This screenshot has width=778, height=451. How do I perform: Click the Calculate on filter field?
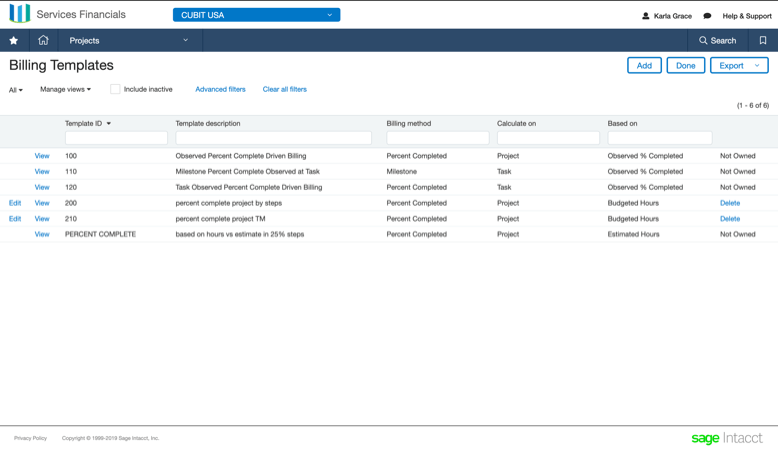click(548, 138)
